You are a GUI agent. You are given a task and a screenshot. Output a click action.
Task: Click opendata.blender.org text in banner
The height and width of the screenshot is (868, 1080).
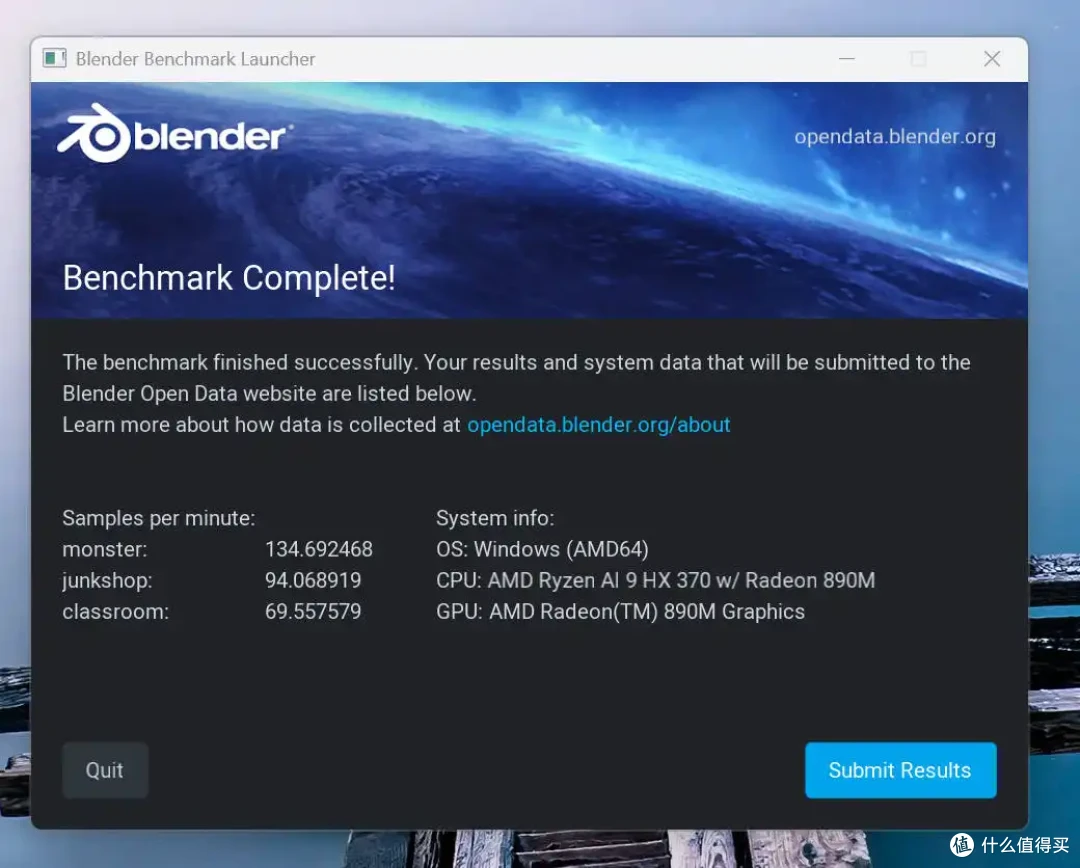pos(895,136)
